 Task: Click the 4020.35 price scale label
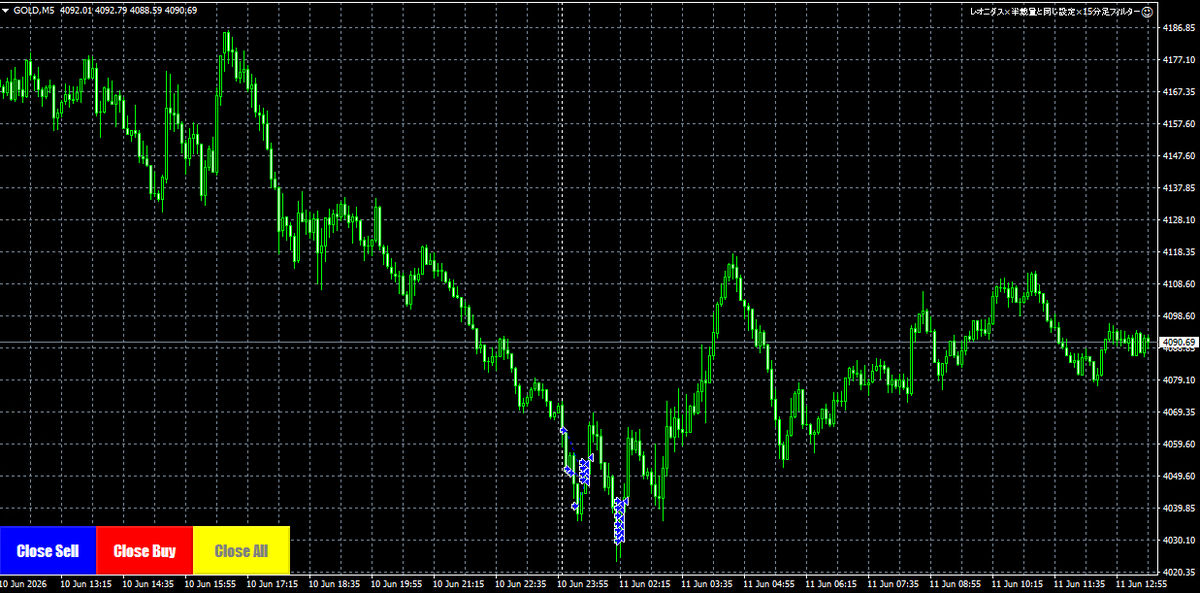(x=1180, y=572)
